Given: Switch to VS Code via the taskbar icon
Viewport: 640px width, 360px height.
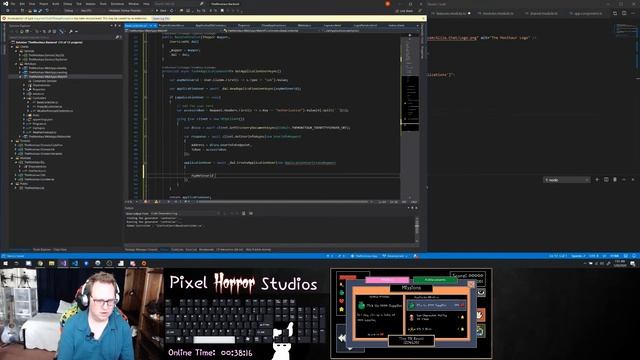Looking at the screenshot, I should coord(75,264).
